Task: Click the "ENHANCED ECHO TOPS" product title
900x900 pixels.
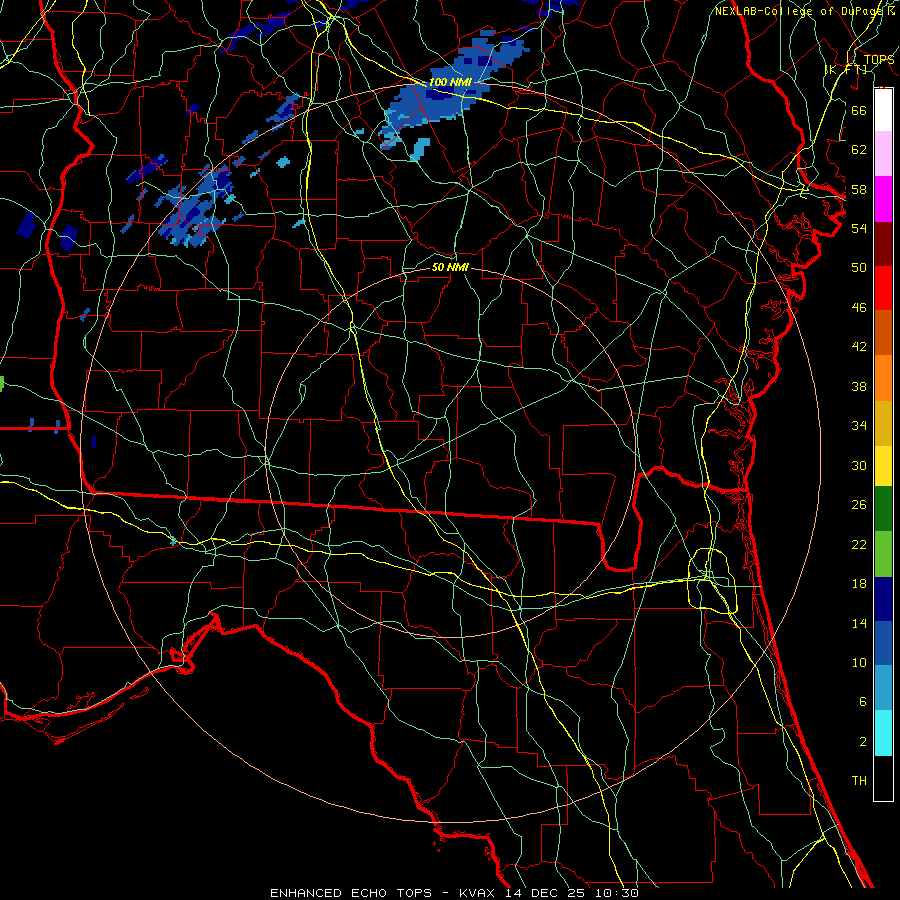Action: [351, 893]
